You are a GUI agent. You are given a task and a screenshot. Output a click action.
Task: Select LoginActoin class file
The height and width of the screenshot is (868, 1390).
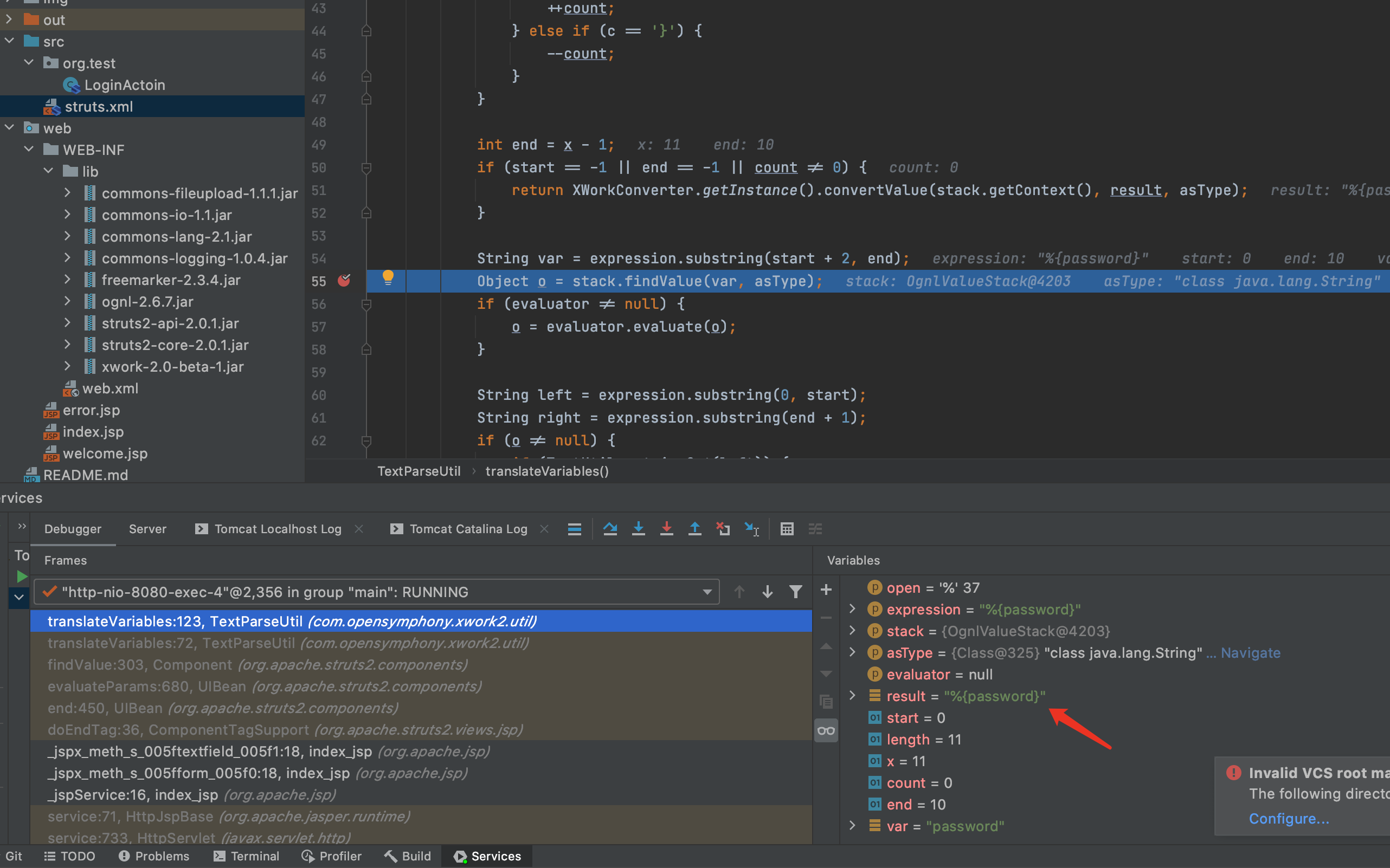(x=125, y=85)
